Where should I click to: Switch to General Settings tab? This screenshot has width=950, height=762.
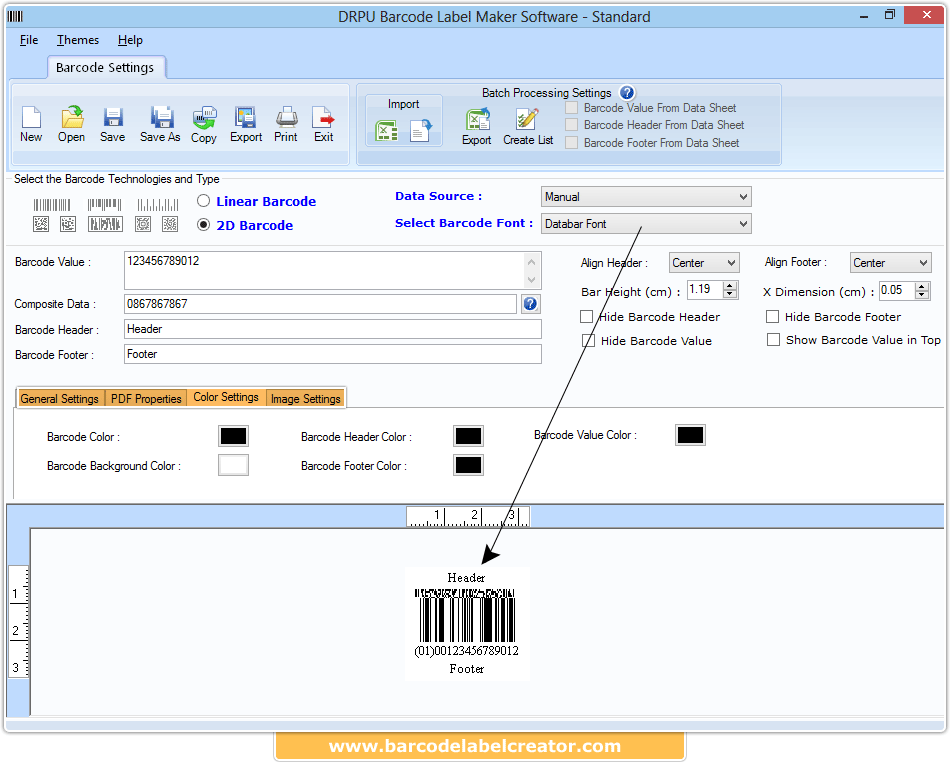coord(59,399)
